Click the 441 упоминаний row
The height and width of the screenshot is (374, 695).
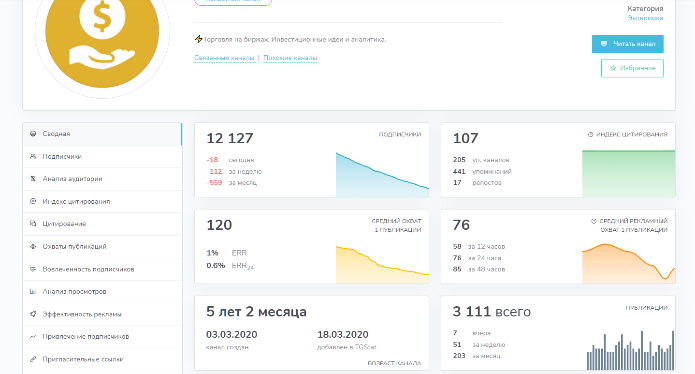tap(482, 171)
